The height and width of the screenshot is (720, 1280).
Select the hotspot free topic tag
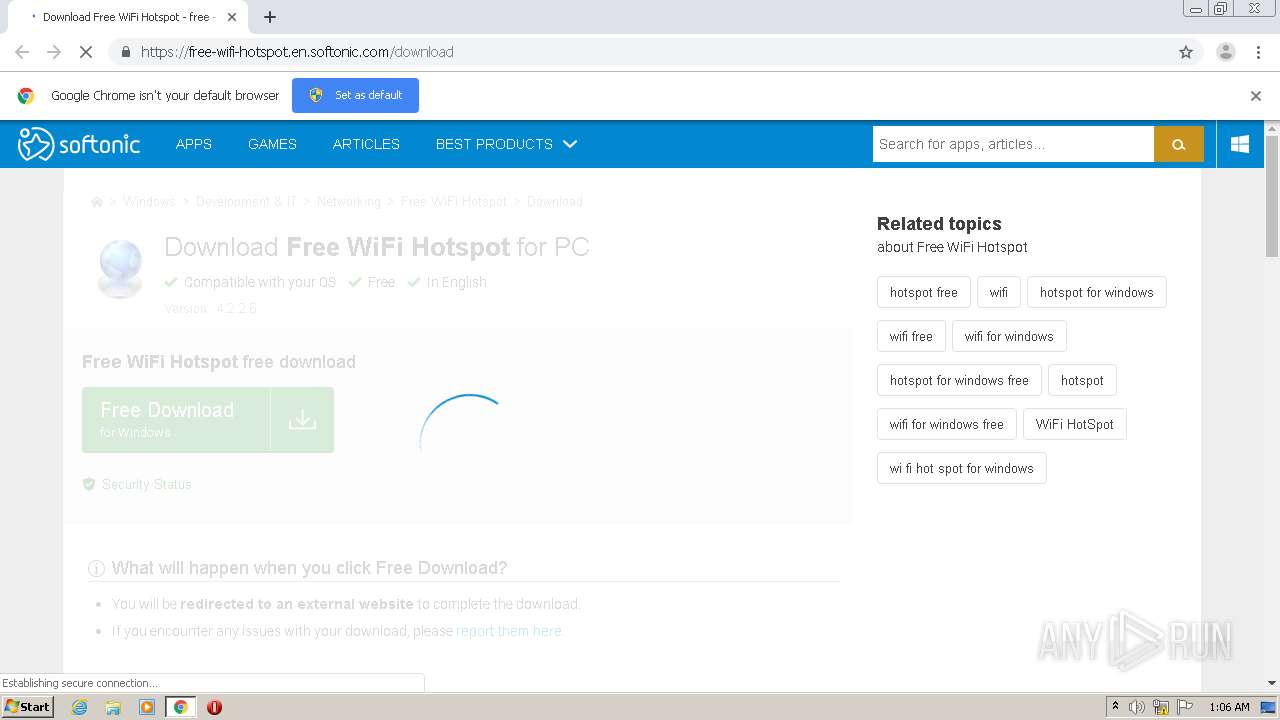924,292
